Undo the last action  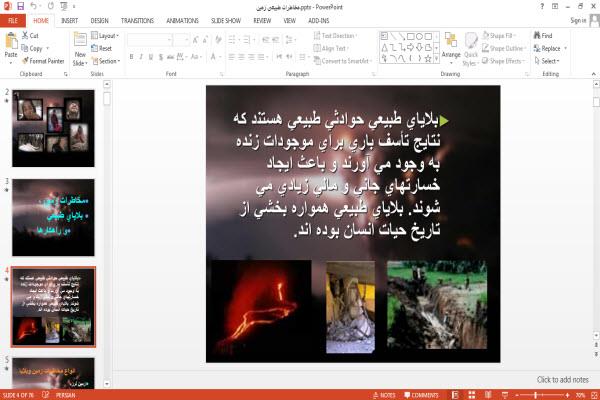pyautogui.click(x=34, y=6)
